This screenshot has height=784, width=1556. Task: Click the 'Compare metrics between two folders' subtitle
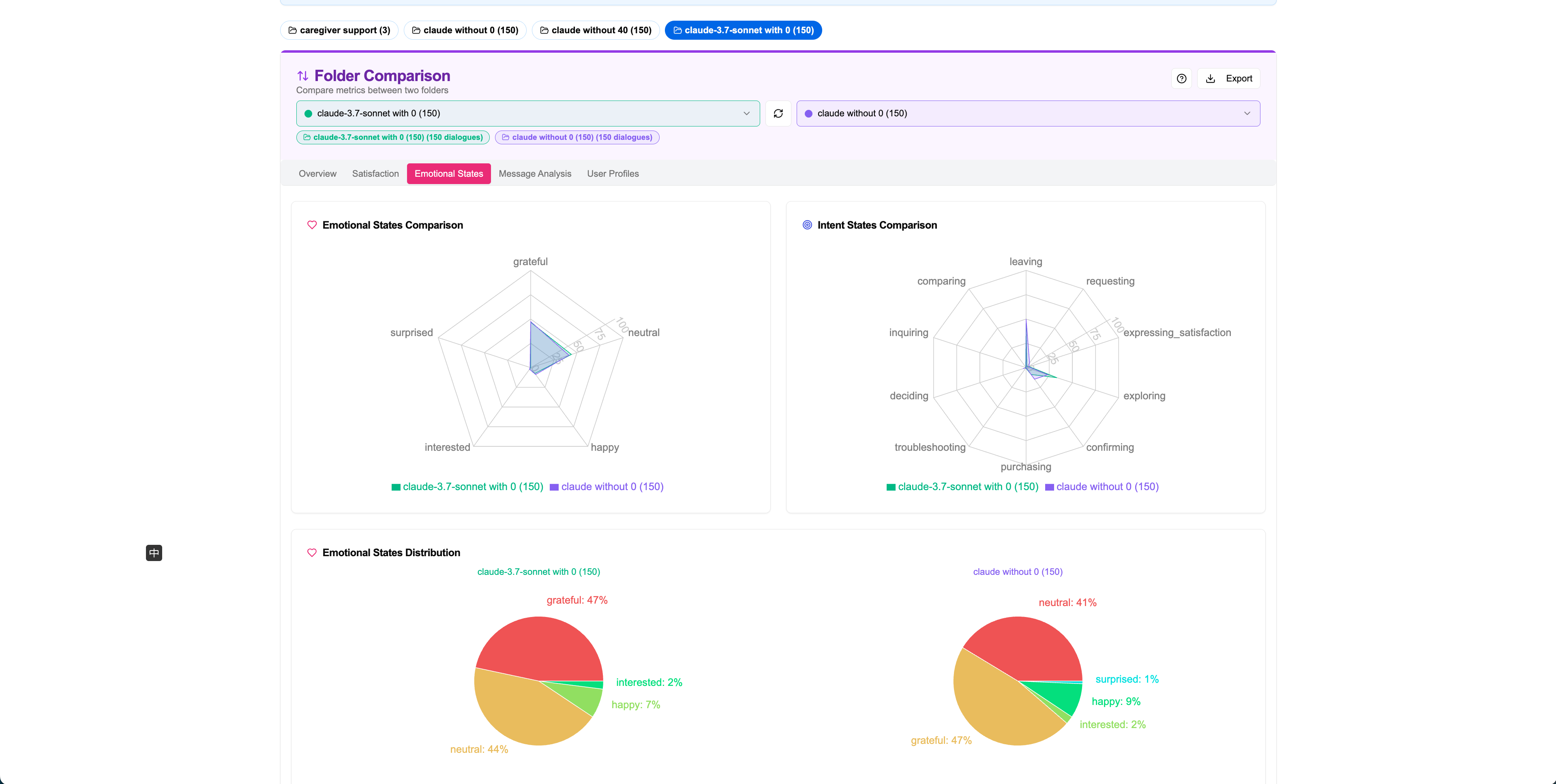point(372,90)
